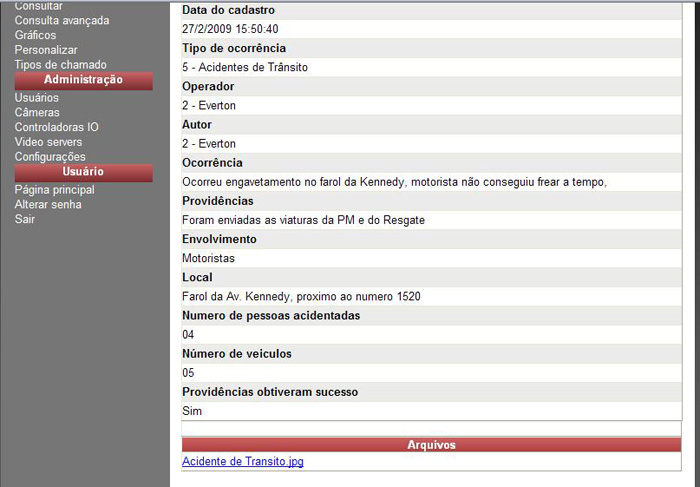Open the attached Acidente de Transito.jpg file
Screen dimensions: 700x487
tap(242, 462)
